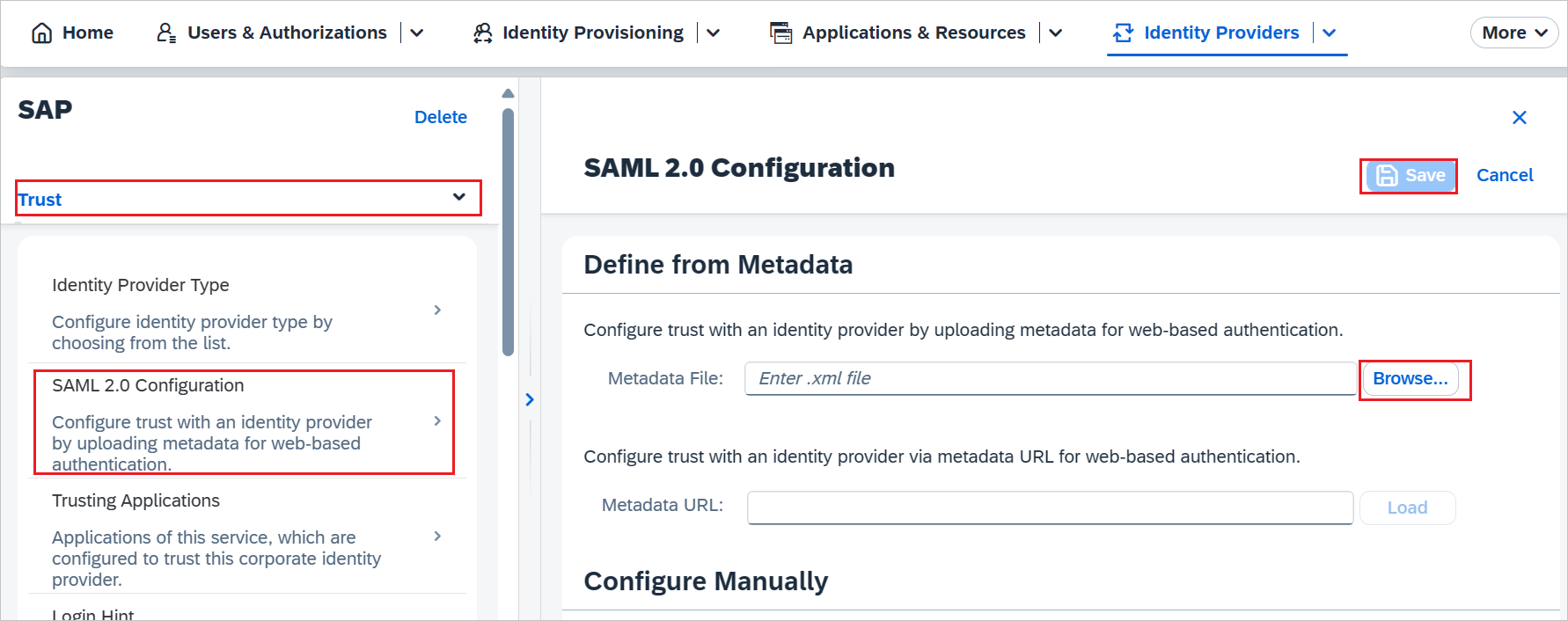Click the Delete link
This screenshot has height=621, width=1568.
[440, 117]
